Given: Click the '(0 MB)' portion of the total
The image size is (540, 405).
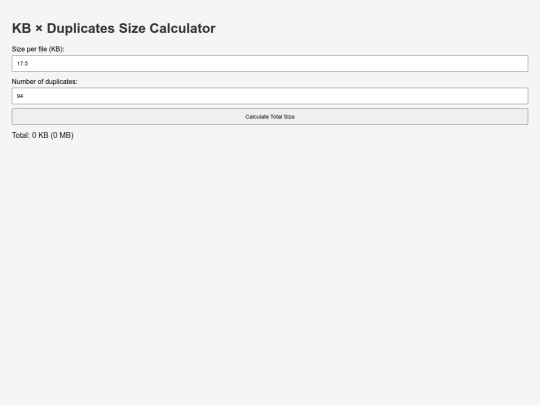Looking at the screenshot, I should pos(62,135).
